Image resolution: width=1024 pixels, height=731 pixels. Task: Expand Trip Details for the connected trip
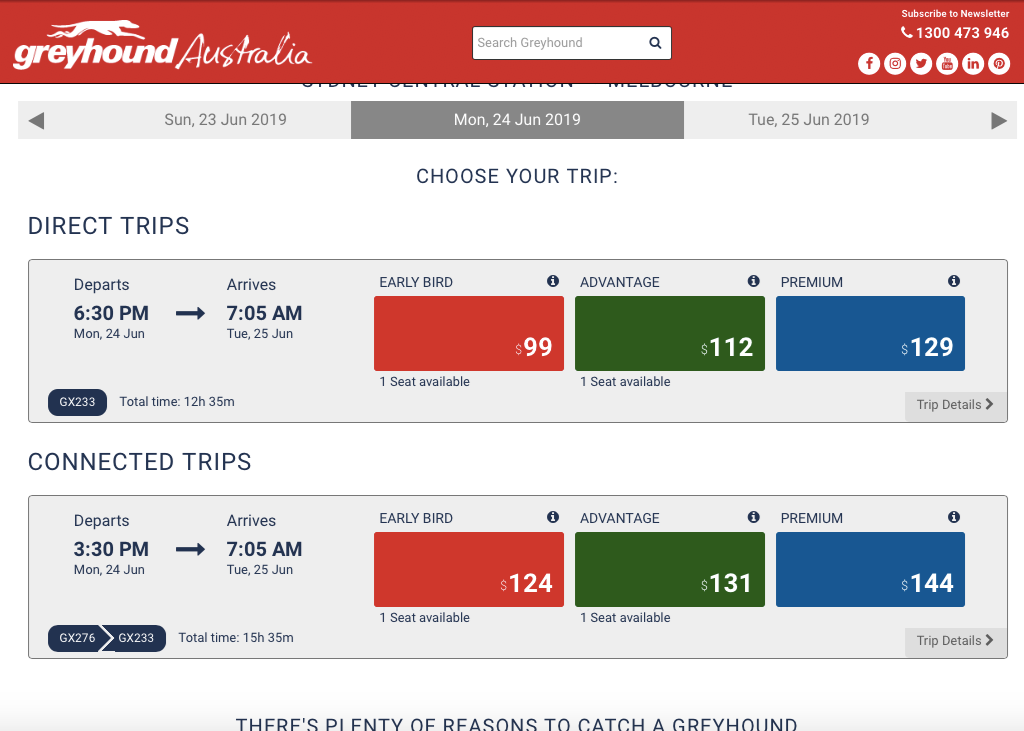[955, 641]
